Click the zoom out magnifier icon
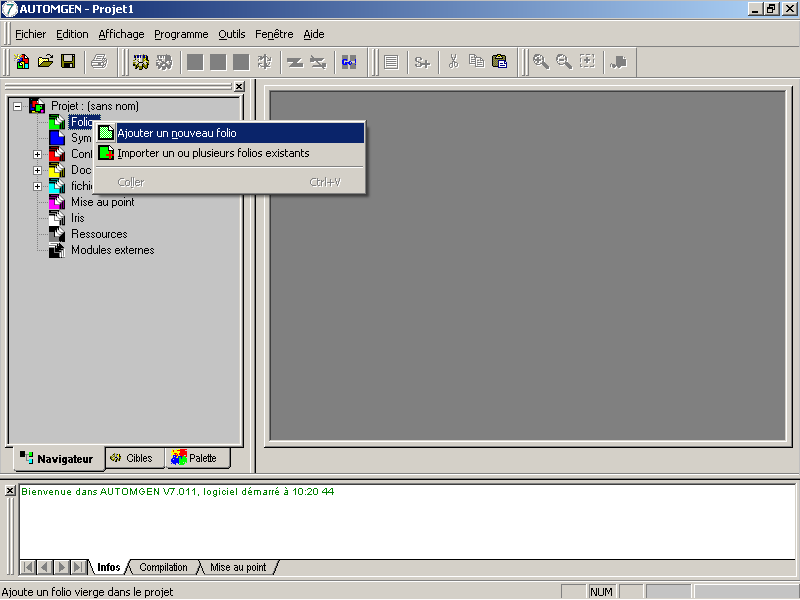Screen dimensions: 800x600 (564, 62)
